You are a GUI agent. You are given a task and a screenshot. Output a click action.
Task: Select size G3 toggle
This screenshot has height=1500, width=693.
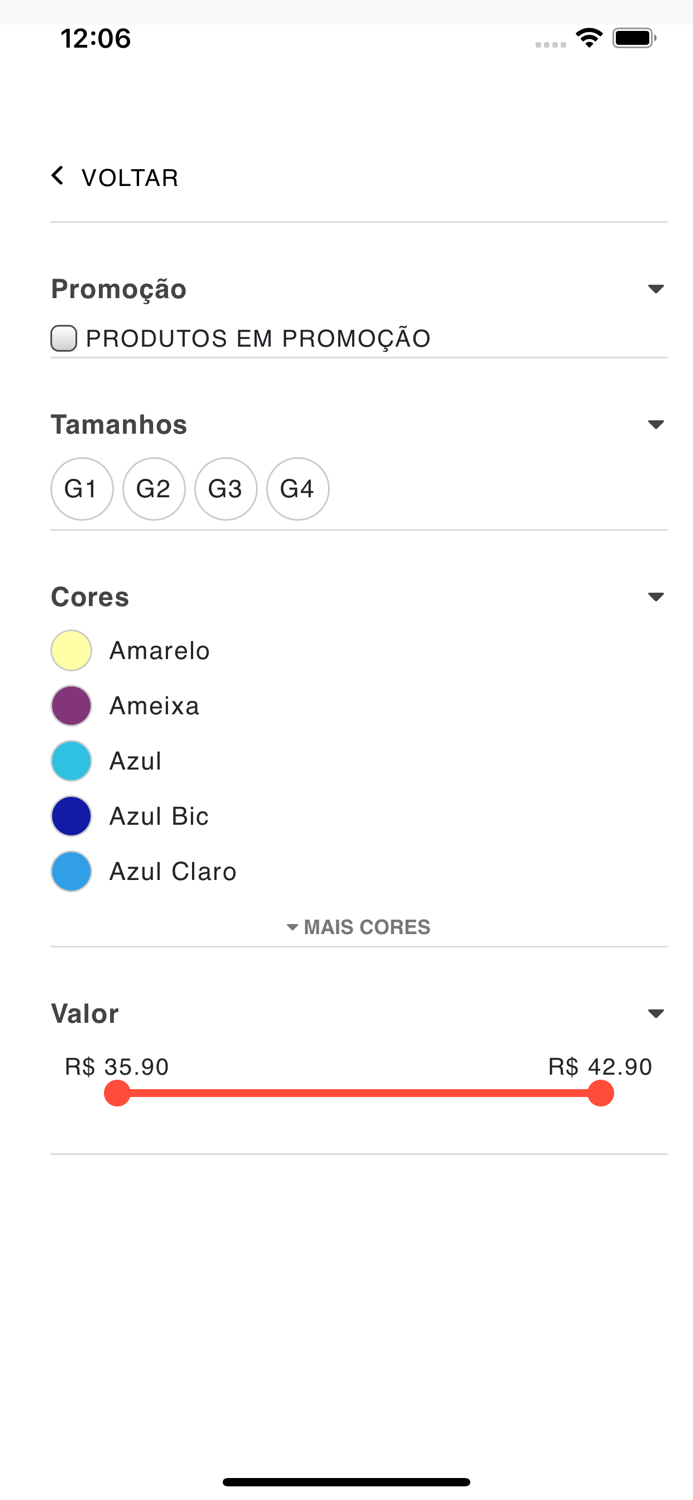[226, 488]
